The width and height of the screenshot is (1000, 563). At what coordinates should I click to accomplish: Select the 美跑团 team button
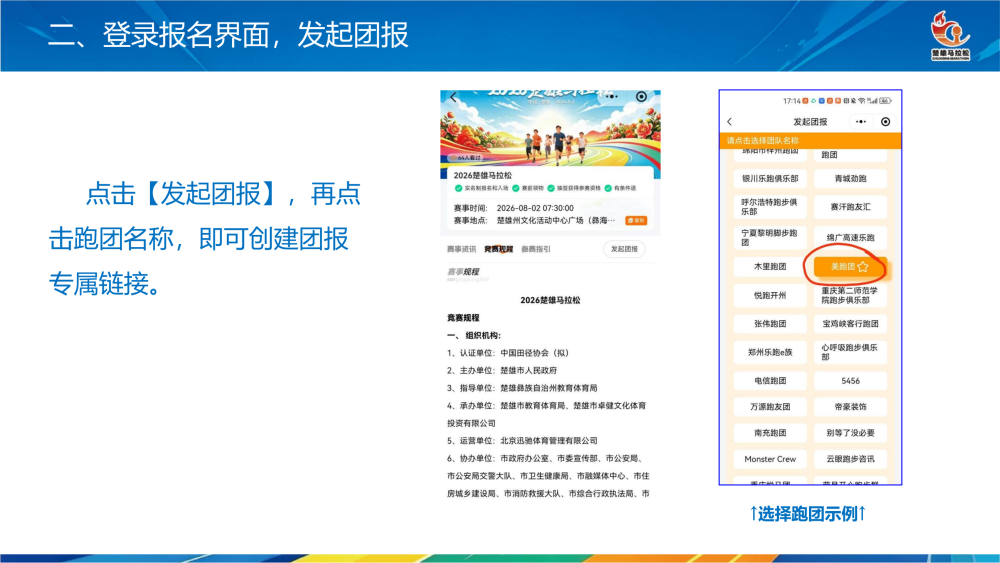(850, 267)
